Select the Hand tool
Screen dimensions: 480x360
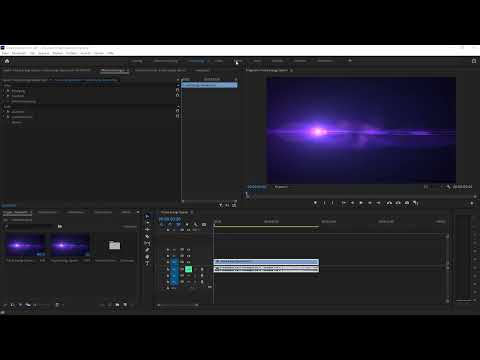pos(147,257)
